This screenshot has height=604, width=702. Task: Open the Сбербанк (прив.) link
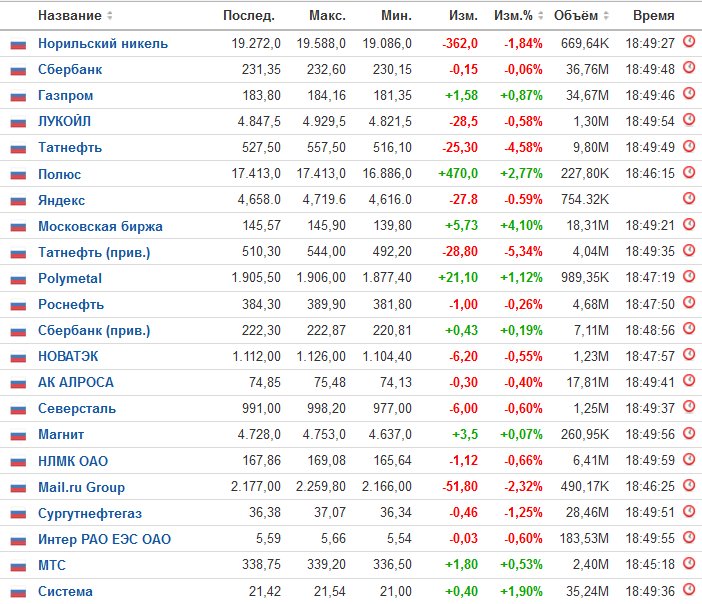tap(94, 330)
